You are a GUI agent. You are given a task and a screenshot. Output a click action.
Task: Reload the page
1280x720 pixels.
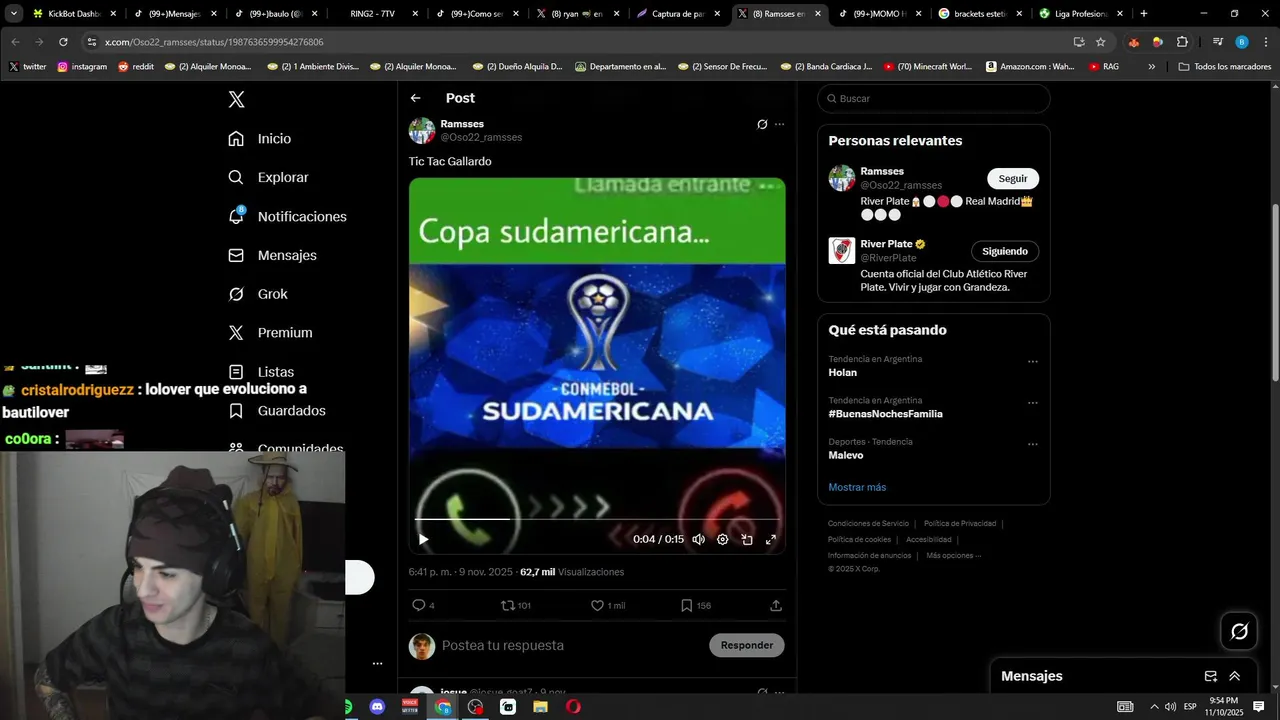pyautogui.click(x=63, y=42)
